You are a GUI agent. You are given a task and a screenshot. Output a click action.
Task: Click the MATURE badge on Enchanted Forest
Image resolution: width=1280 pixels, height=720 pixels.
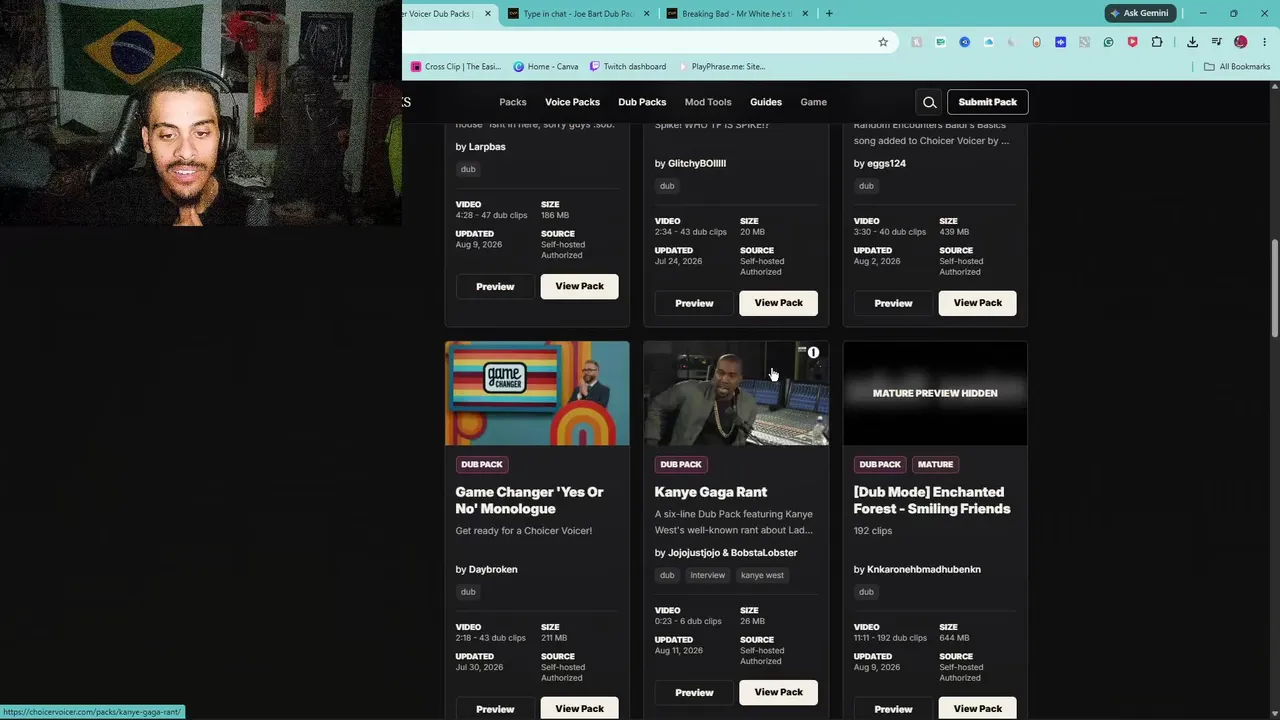935,464
